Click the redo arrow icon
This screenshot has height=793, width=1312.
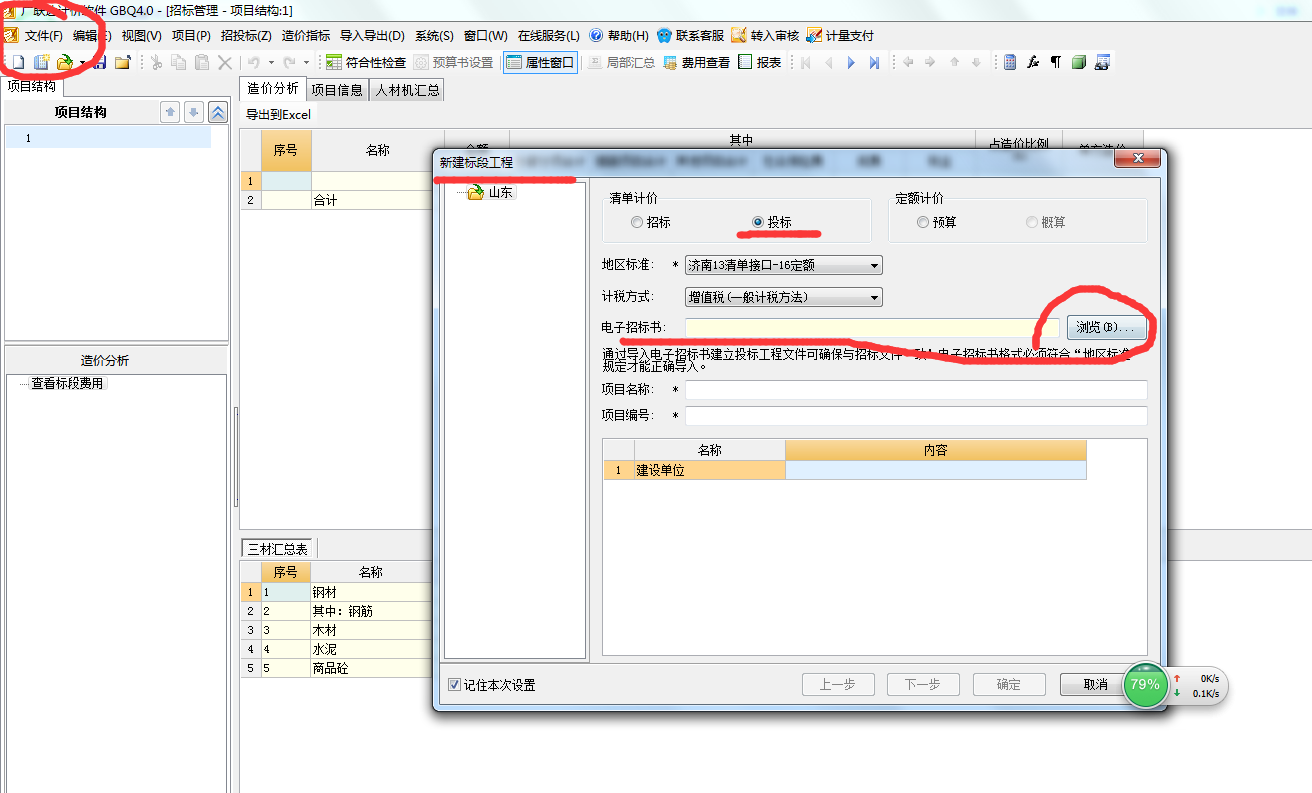click(289, 63)
